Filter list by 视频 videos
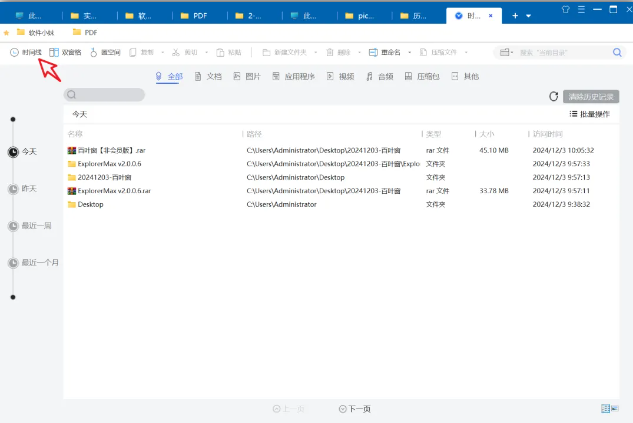Viewport: 633px width, 423px height. pos(340,76)
